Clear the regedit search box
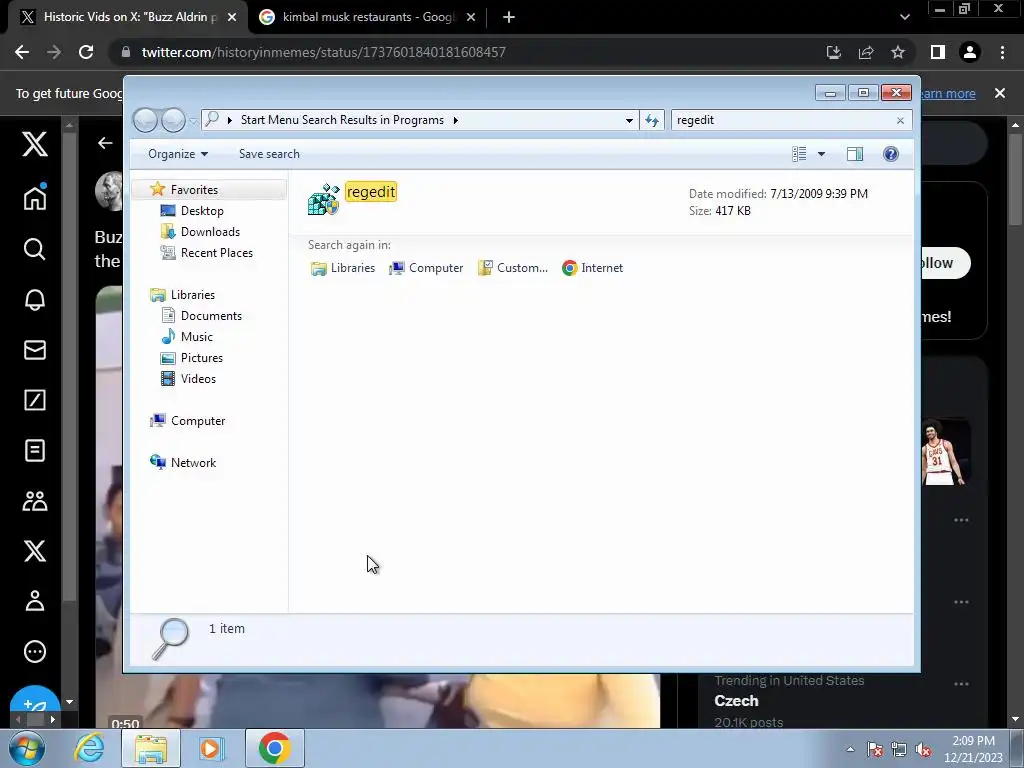This screenshot has width=1024, height=768. point(901,121)
